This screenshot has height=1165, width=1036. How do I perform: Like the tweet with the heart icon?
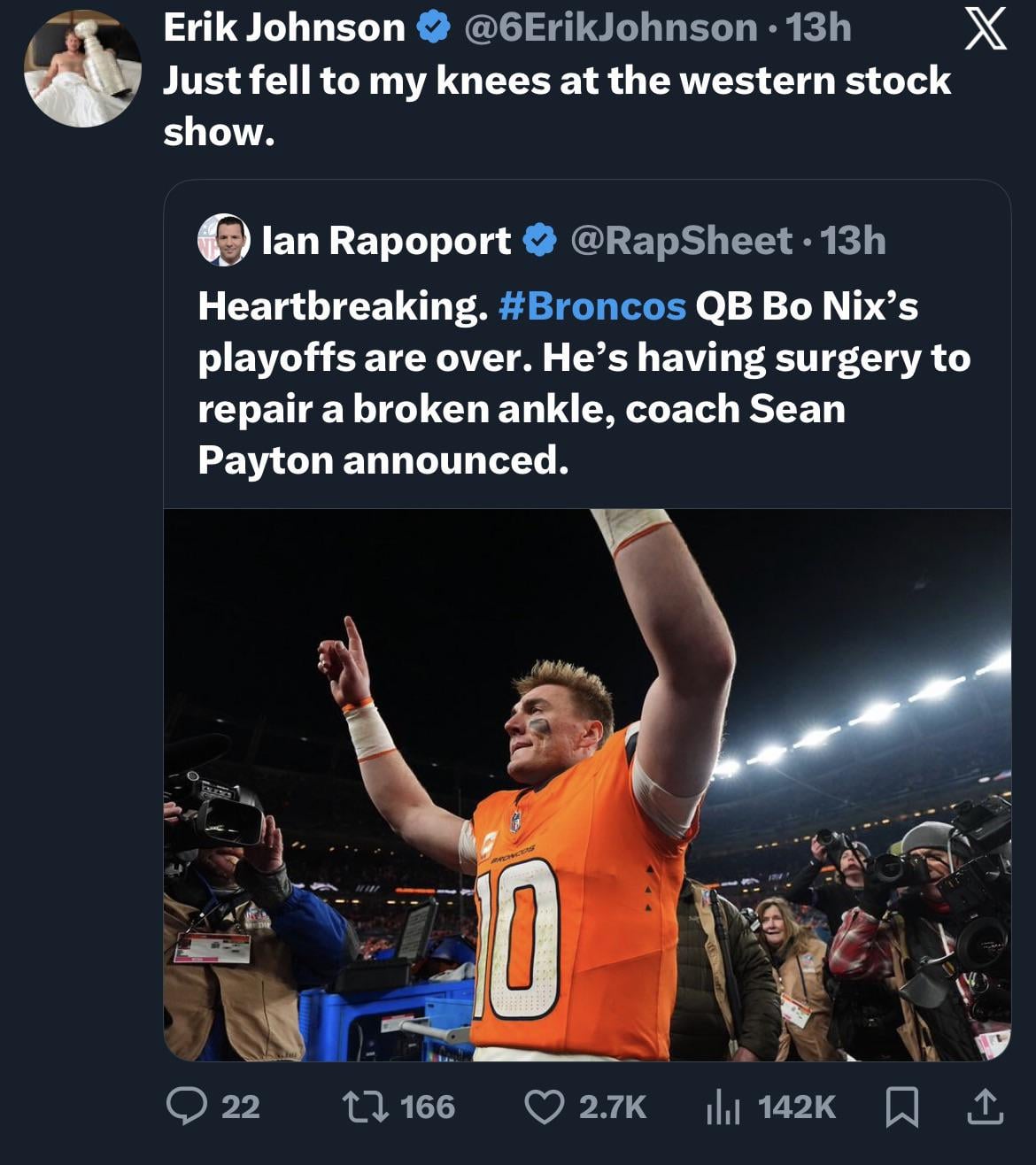coord(545,1107)
